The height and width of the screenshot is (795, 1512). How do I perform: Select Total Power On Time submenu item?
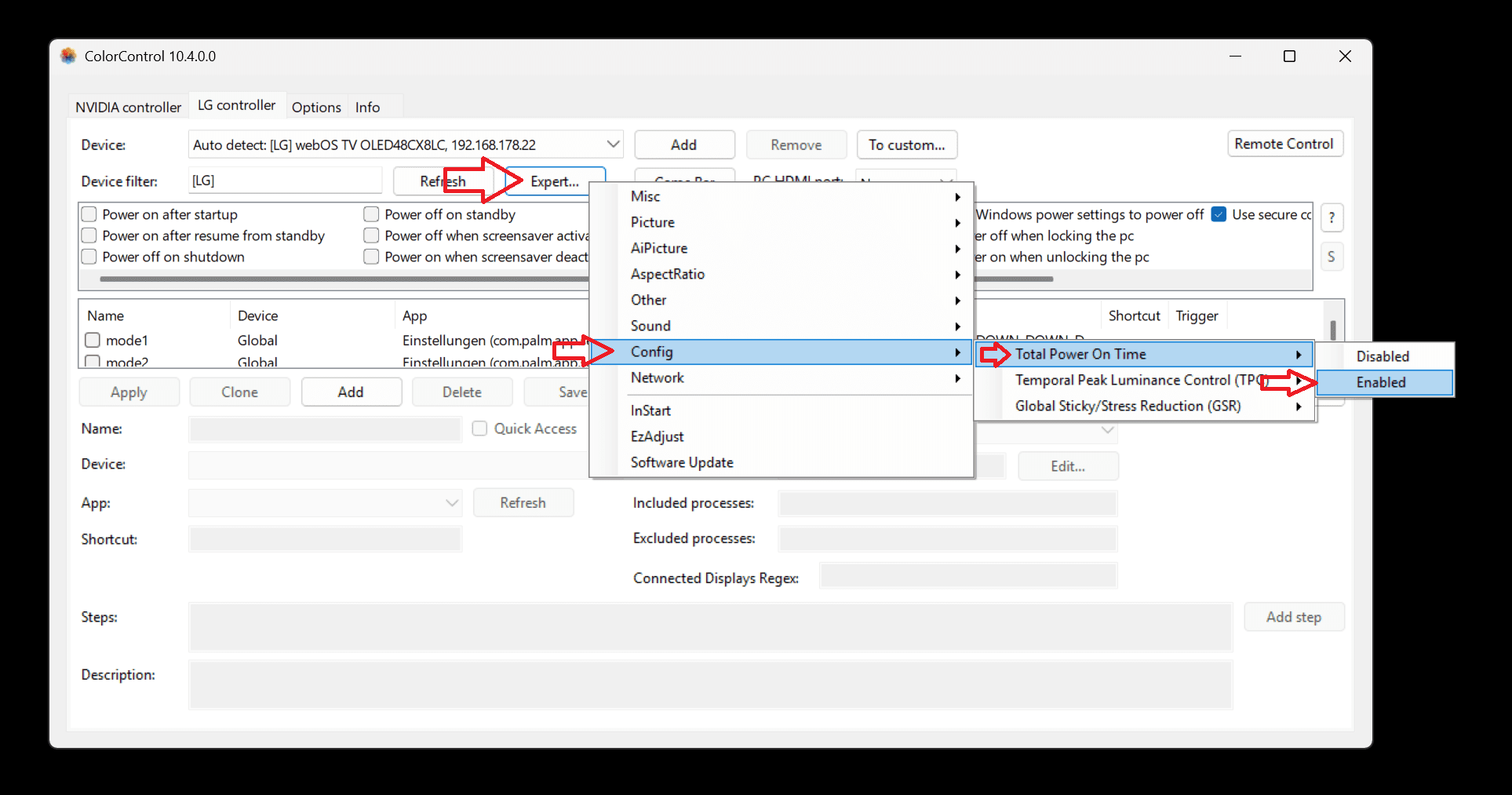coord(1145,354)
